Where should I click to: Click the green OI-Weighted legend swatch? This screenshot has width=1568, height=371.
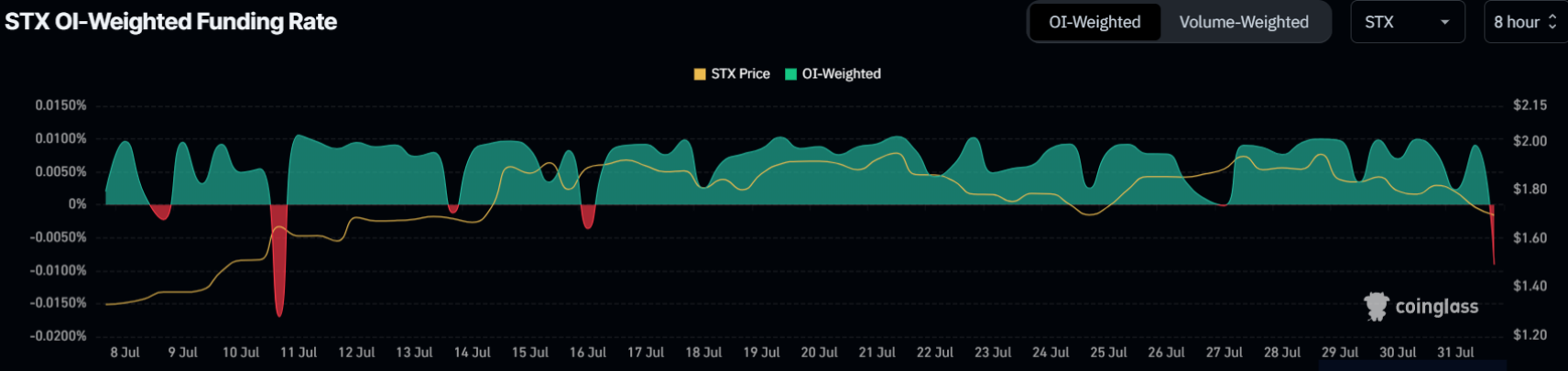[790, 74]
